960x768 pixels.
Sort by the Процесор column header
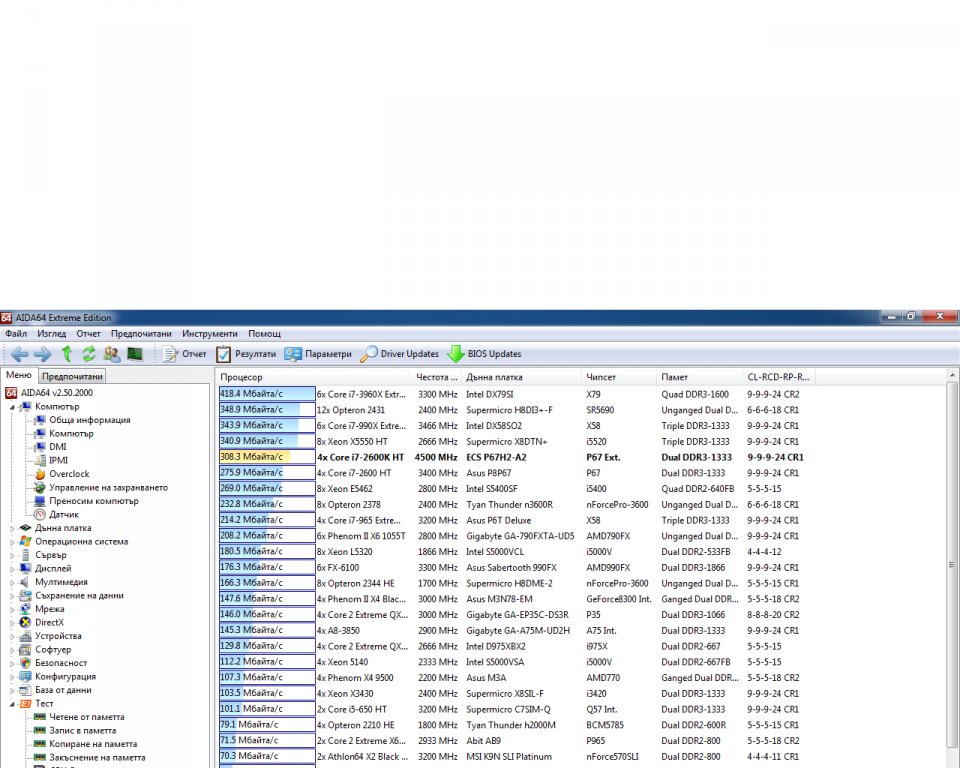coord(242,377)
